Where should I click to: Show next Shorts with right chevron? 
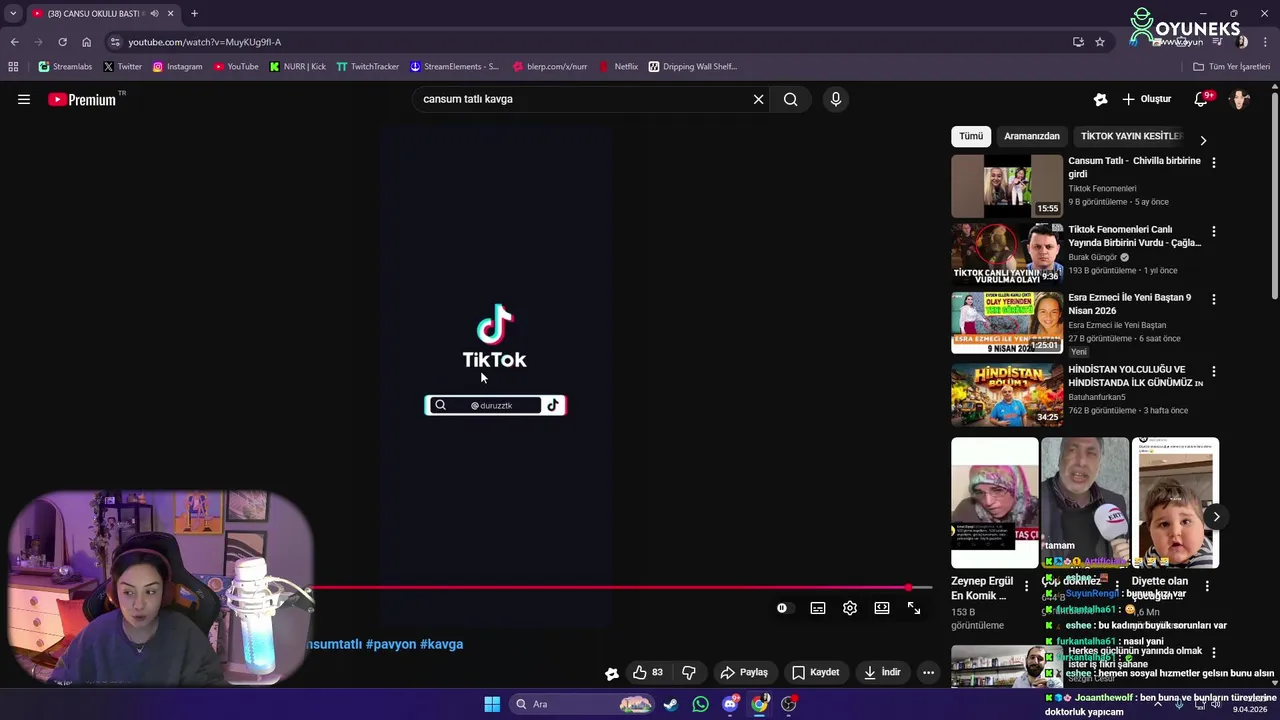(1216, 517)
